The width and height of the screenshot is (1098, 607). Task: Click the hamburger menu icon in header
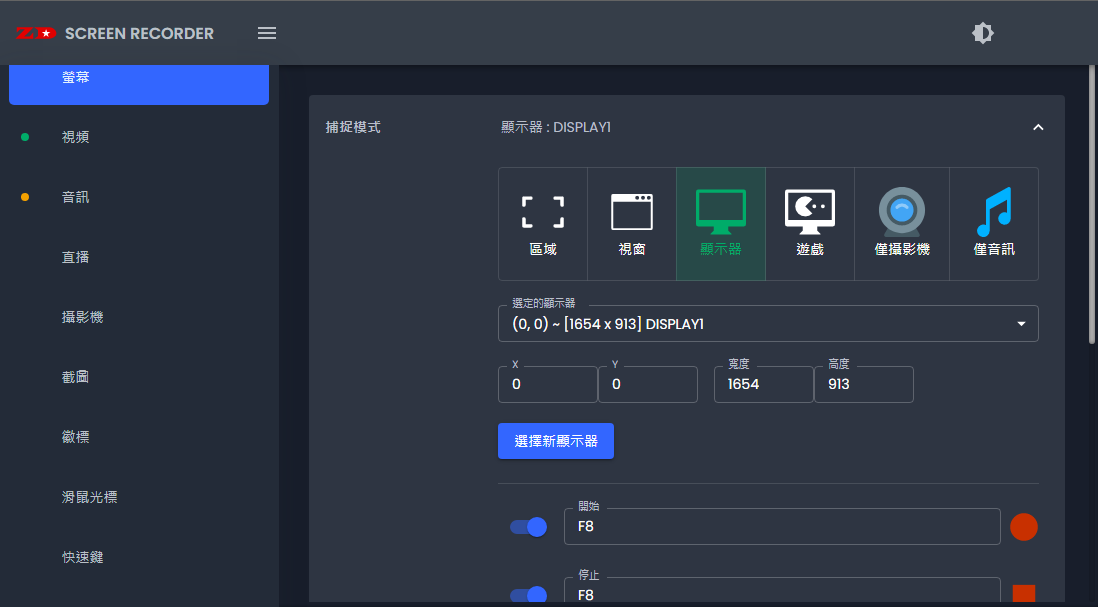click(267, 33)
